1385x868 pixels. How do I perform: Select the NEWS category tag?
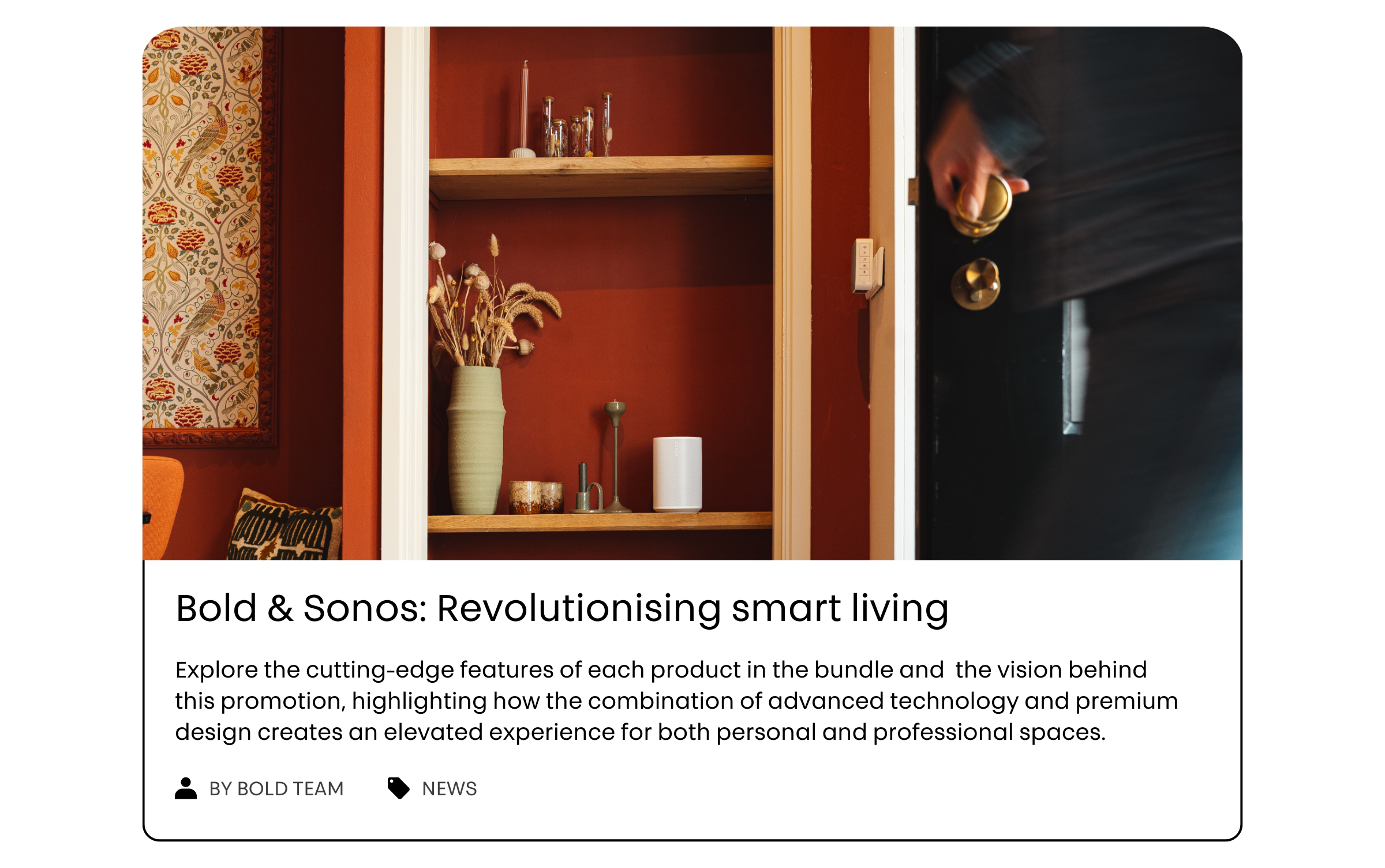coord(450,788)
